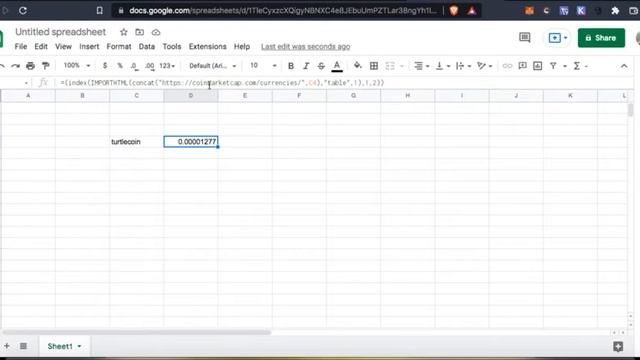Open the Extensions menu

click(x=207, y=47)
